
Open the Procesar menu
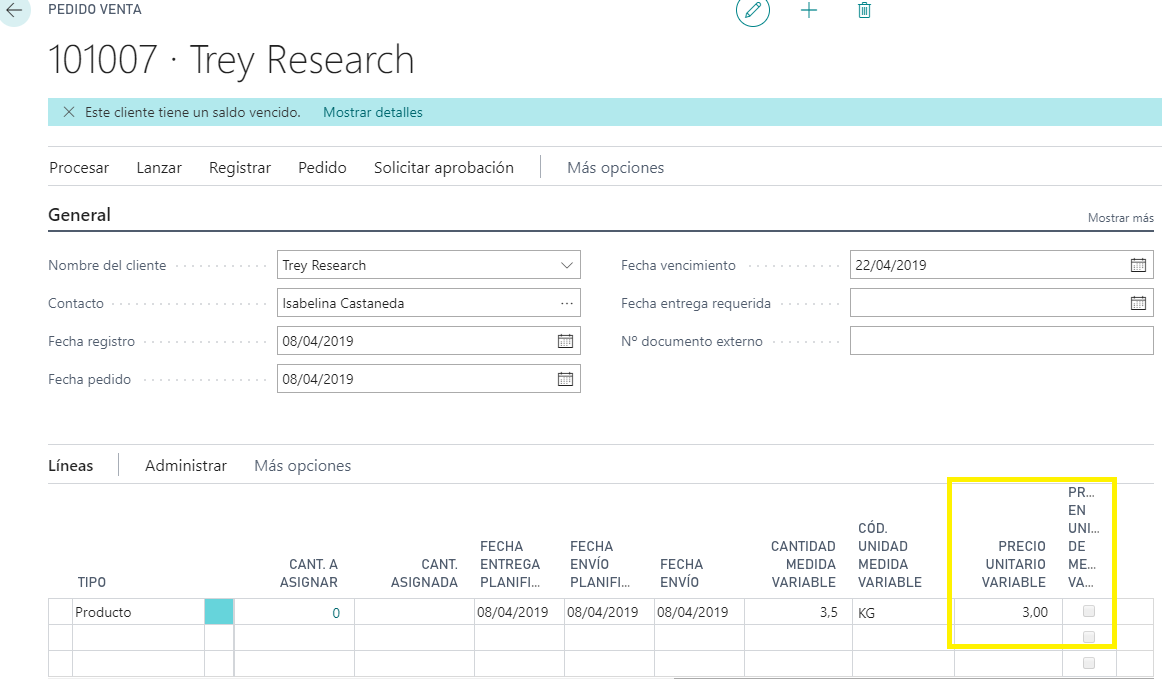(x=79, y=168)
